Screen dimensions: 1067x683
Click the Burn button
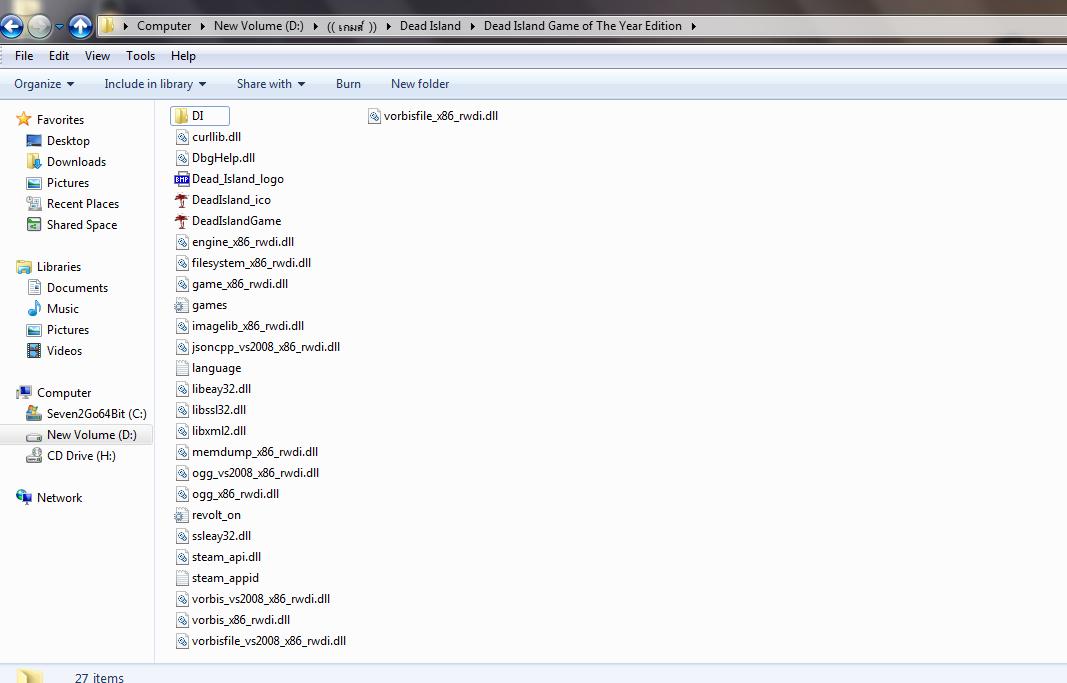[348, 84]
